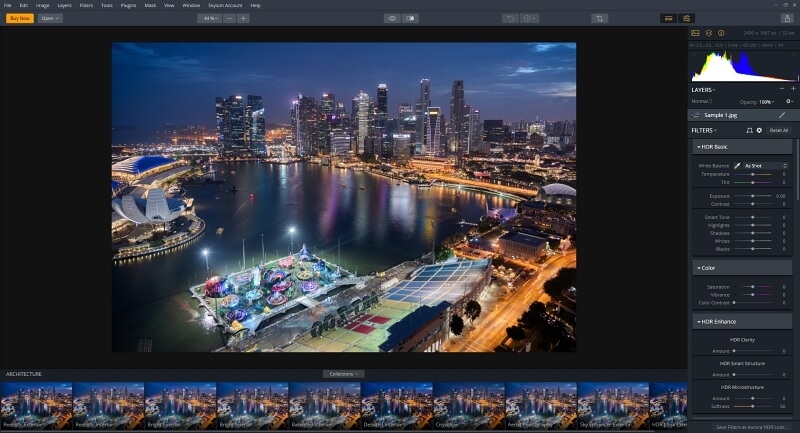Apply the Sky Enhancer Exterior look thumbnail
The width and height of the screenshot is (800, 433).
point(613,405)
